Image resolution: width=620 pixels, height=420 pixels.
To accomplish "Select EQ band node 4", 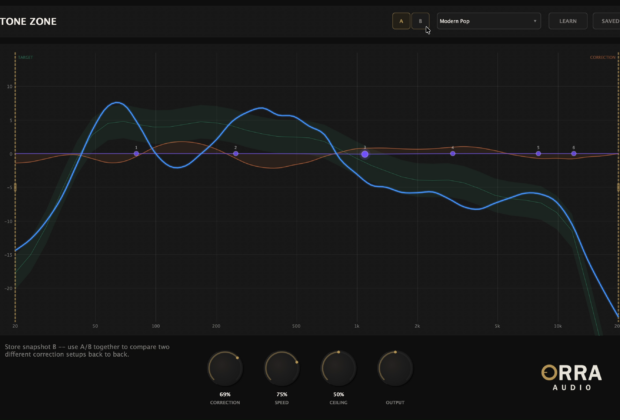I will (452, 153).
